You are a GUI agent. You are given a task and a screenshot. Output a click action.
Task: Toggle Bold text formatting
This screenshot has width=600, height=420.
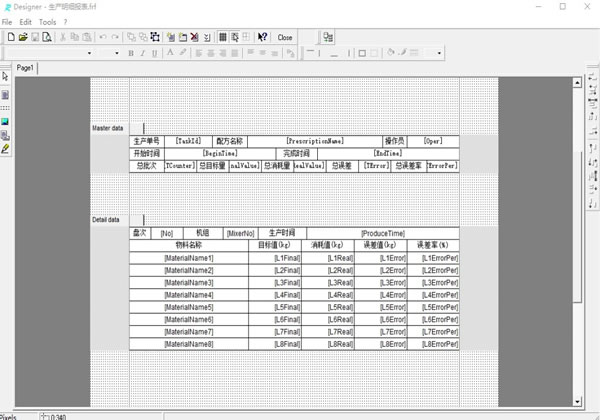tap(131, 52)
